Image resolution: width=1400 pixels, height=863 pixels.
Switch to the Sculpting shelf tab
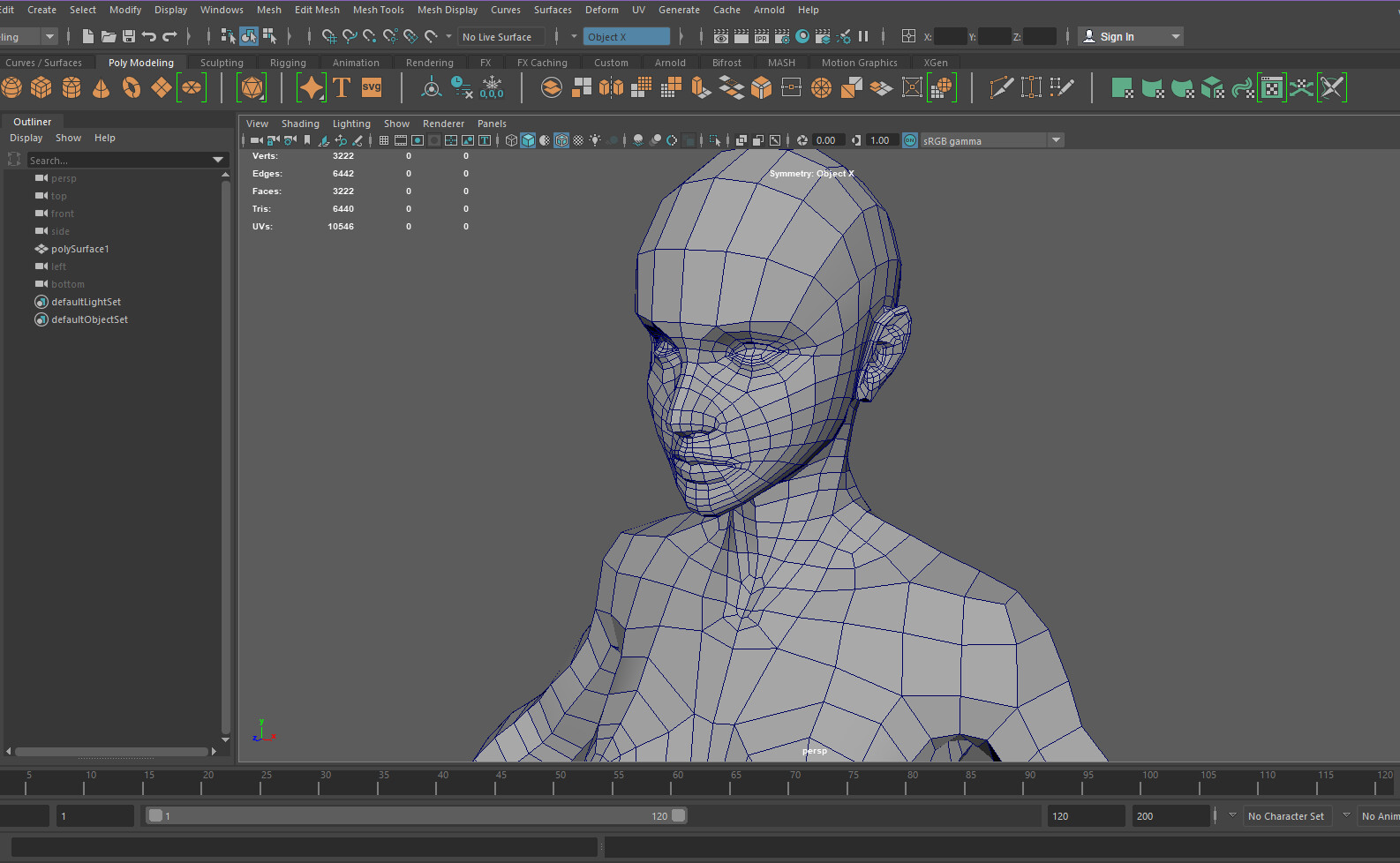pyautogui.click(x=222, y=63)
